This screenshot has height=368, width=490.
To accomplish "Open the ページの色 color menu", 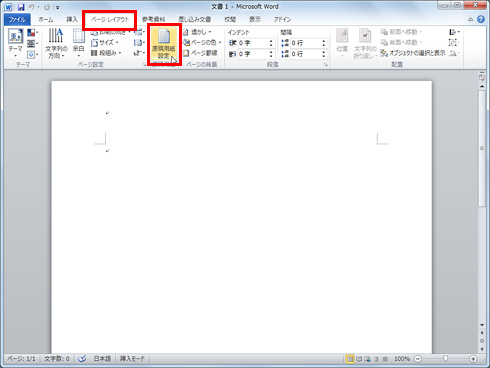I will click(202, 42).
